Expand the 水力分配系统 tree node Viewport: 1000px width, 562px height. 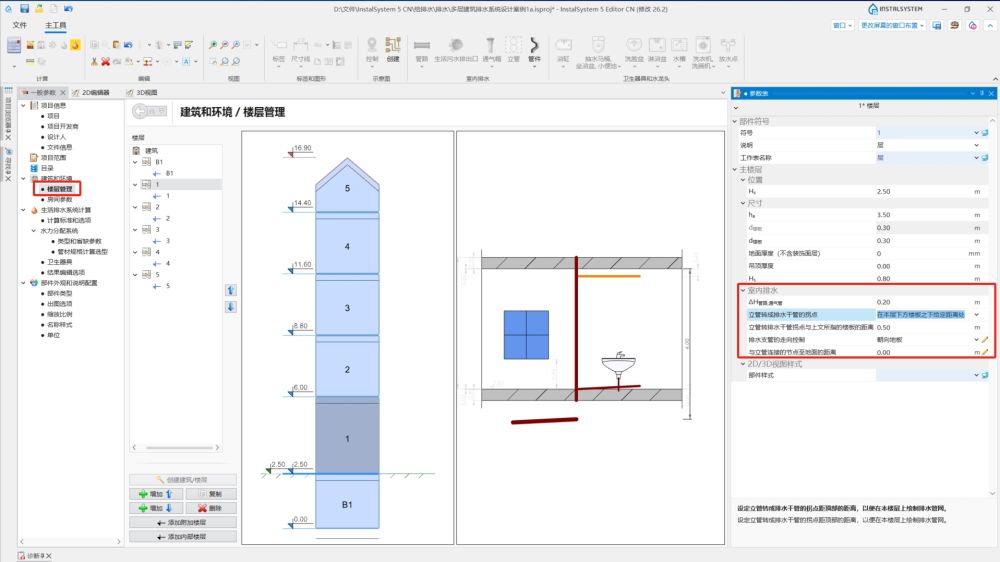point(34,230)
